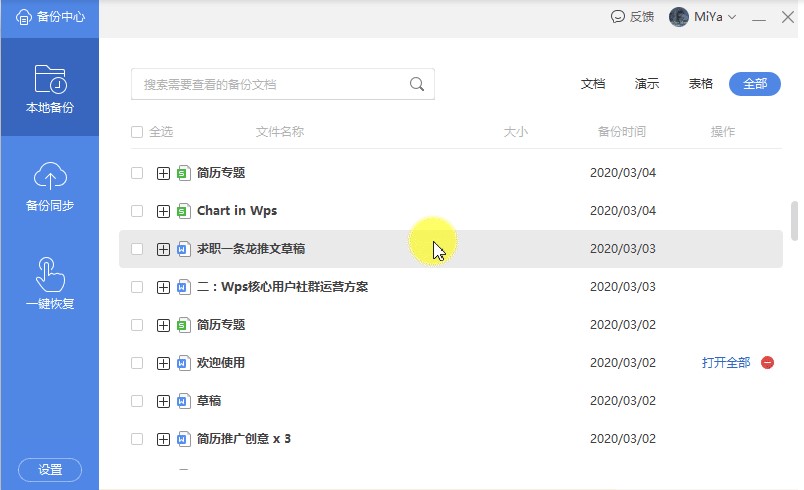Click the red delete icon for 欢迎使用
Image resolution: width=804 pixels, height=490 pixels.
[x=768, y=363]
